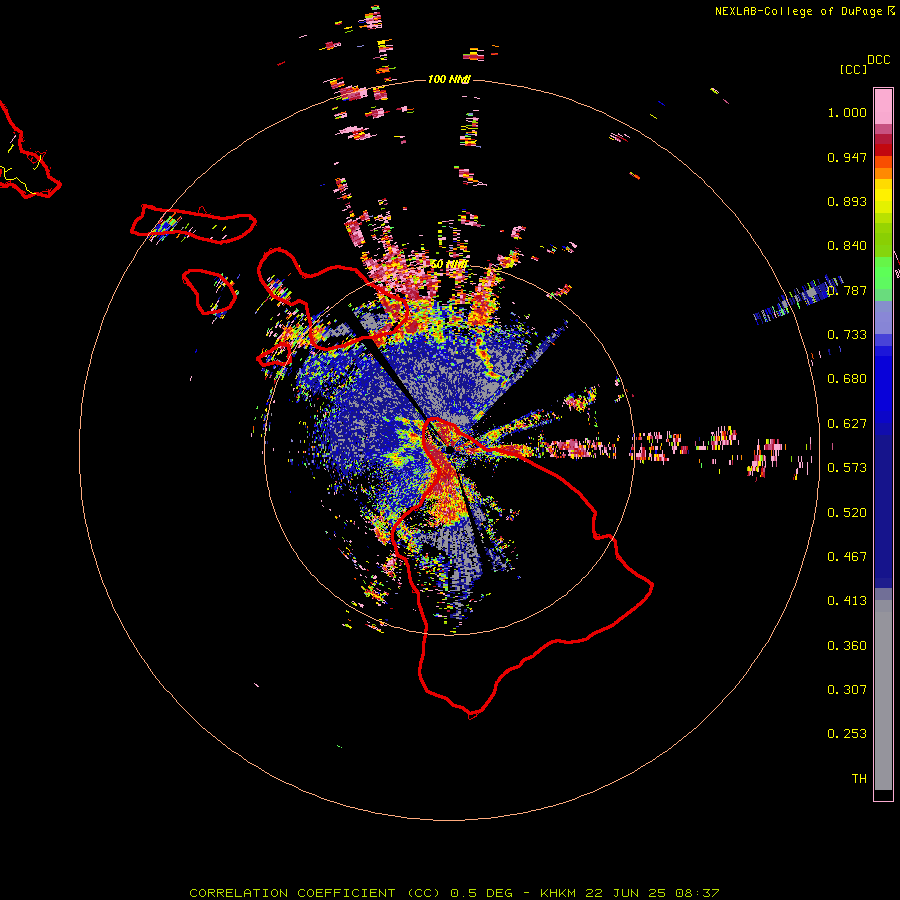
Task: Click the 0.680 scale value
Action: [847, 379]
